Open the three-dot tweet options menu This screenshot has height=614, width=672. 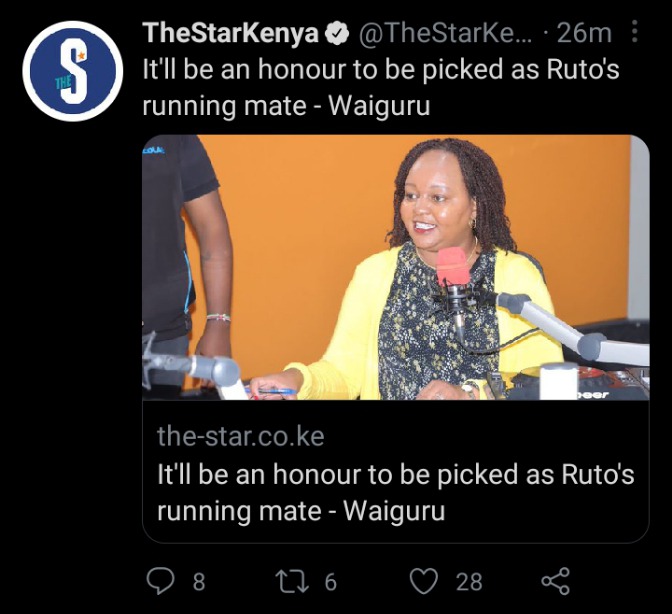tap(635, 32)
